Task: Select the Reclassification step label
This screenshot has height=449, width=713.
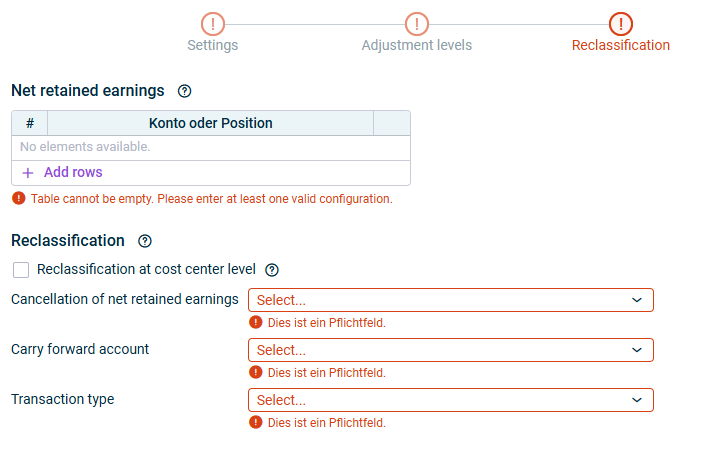Action: tap(621, 45)
